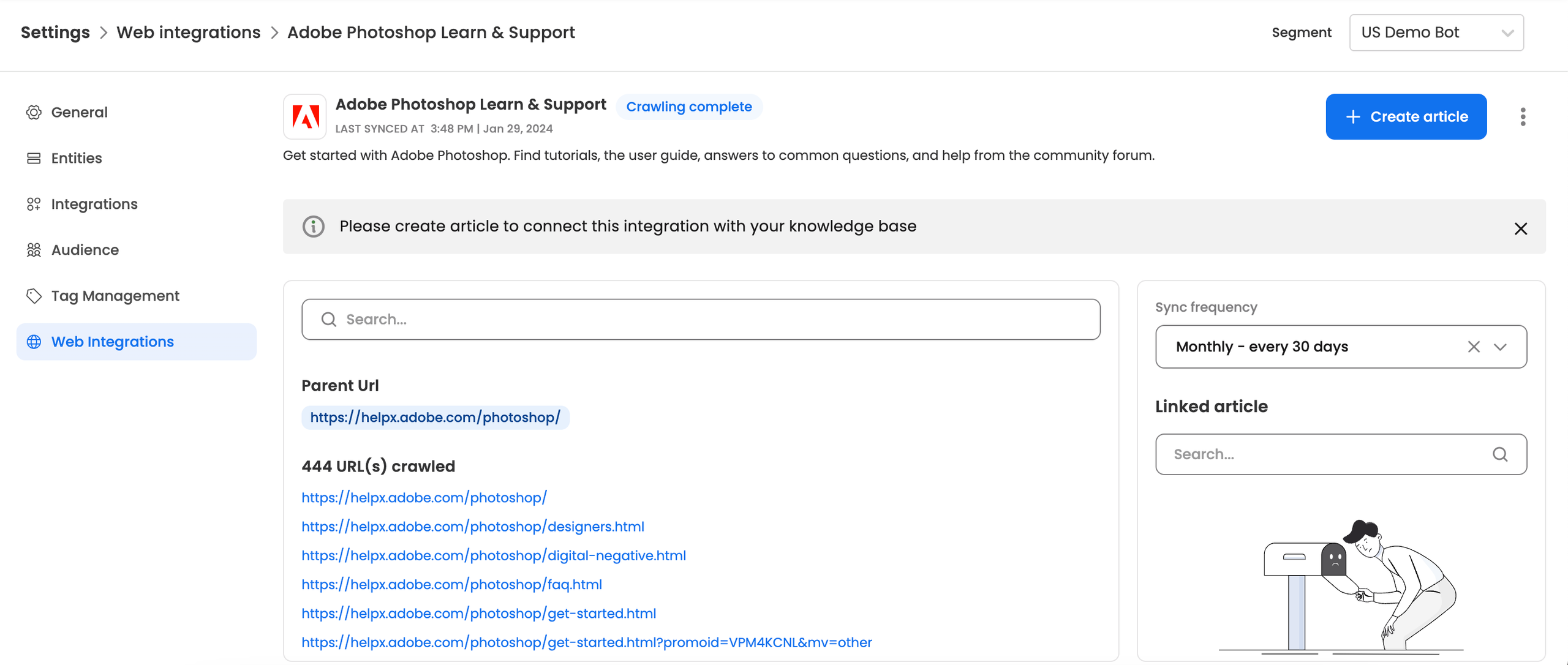Open the crawled faq.html URL
The height and width of the screenshot is (665, 1568).
tap(451, 584)
